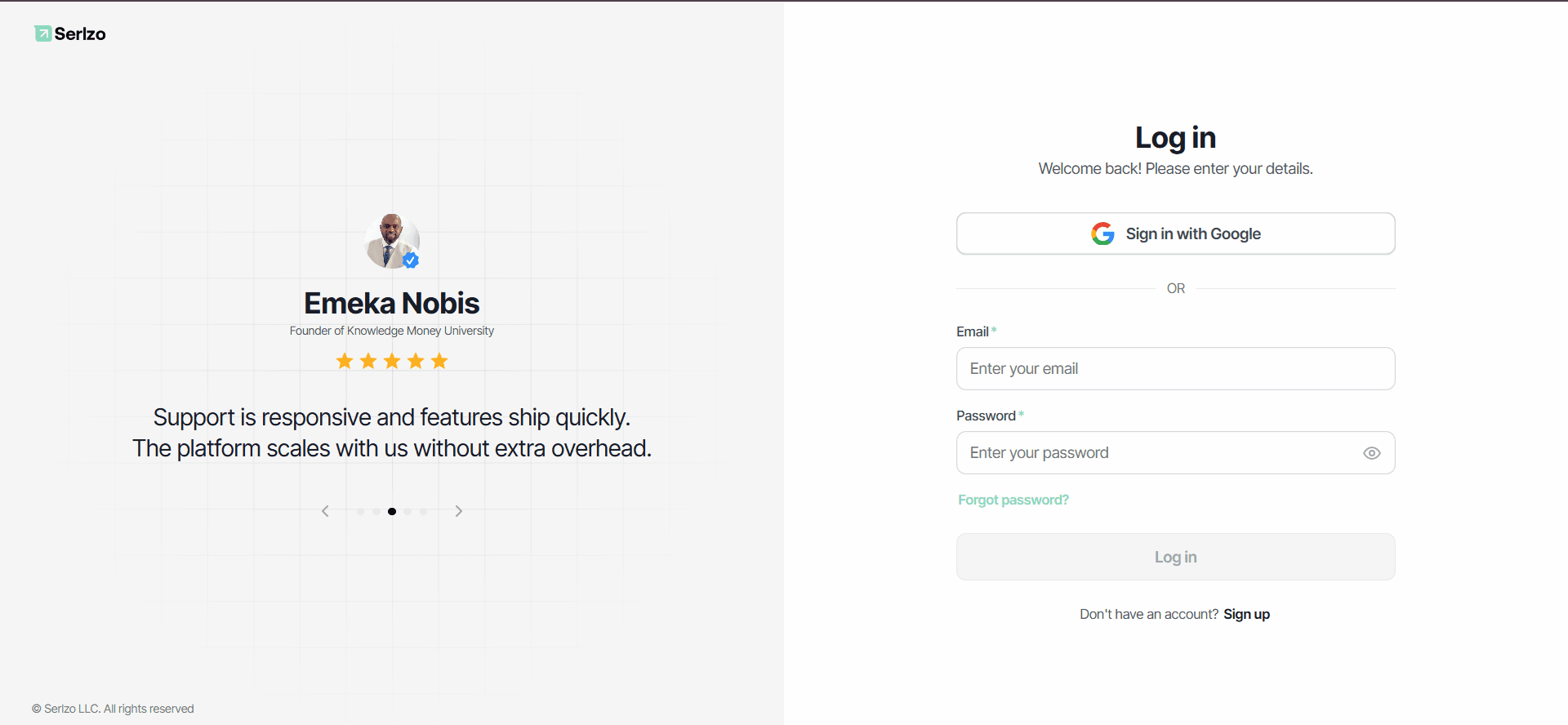Click Sign in with Google button
This screenshot has height=725, width=1568.
(1176, 234)
